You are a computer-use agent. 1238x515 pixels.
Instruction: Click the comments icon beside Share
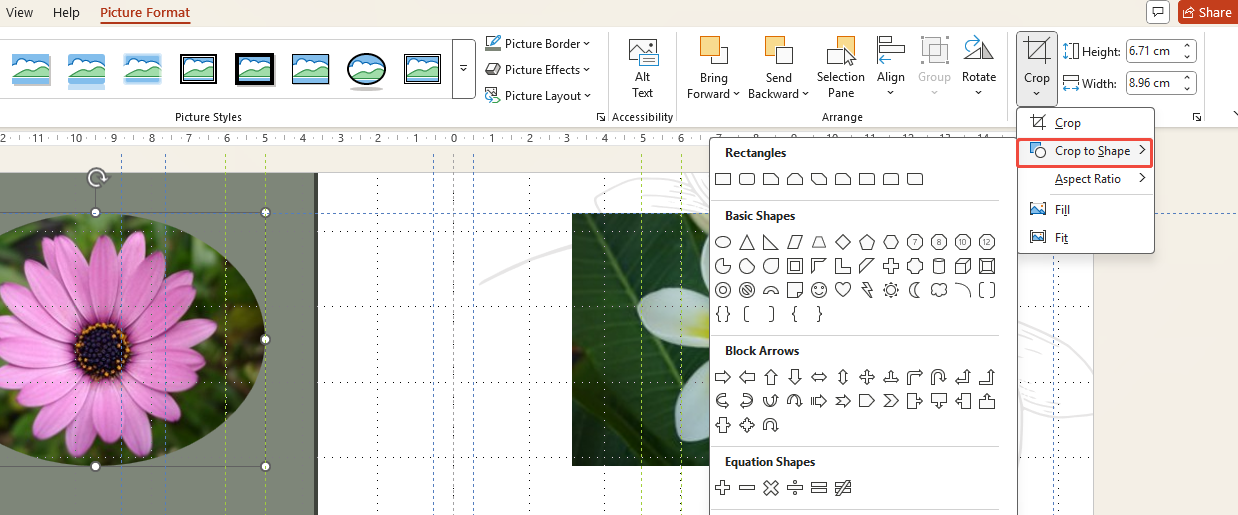(x=1158, y=12)
